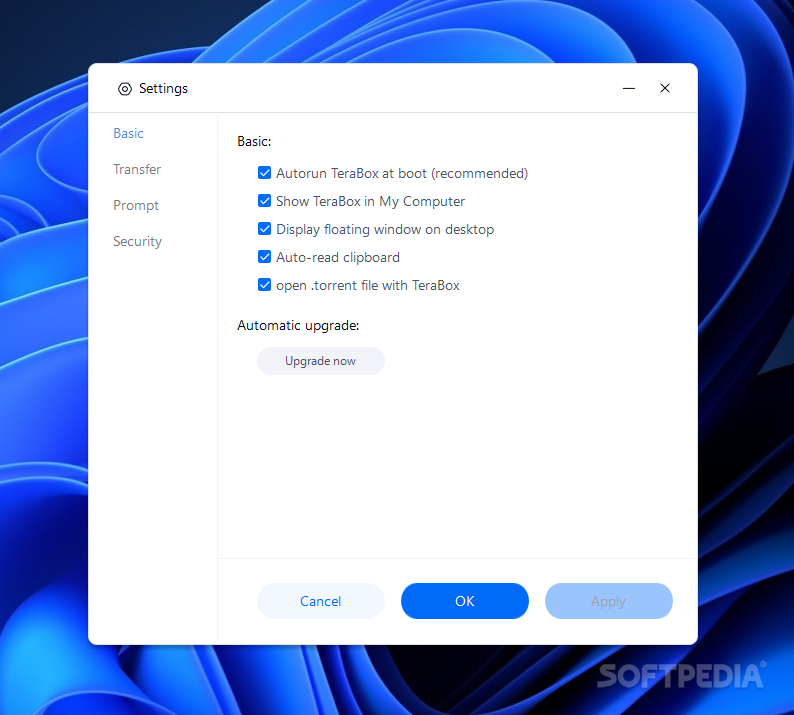This screenshot has height=715, width=794.
Task: Cancel the settings changes
Action: 321,601
